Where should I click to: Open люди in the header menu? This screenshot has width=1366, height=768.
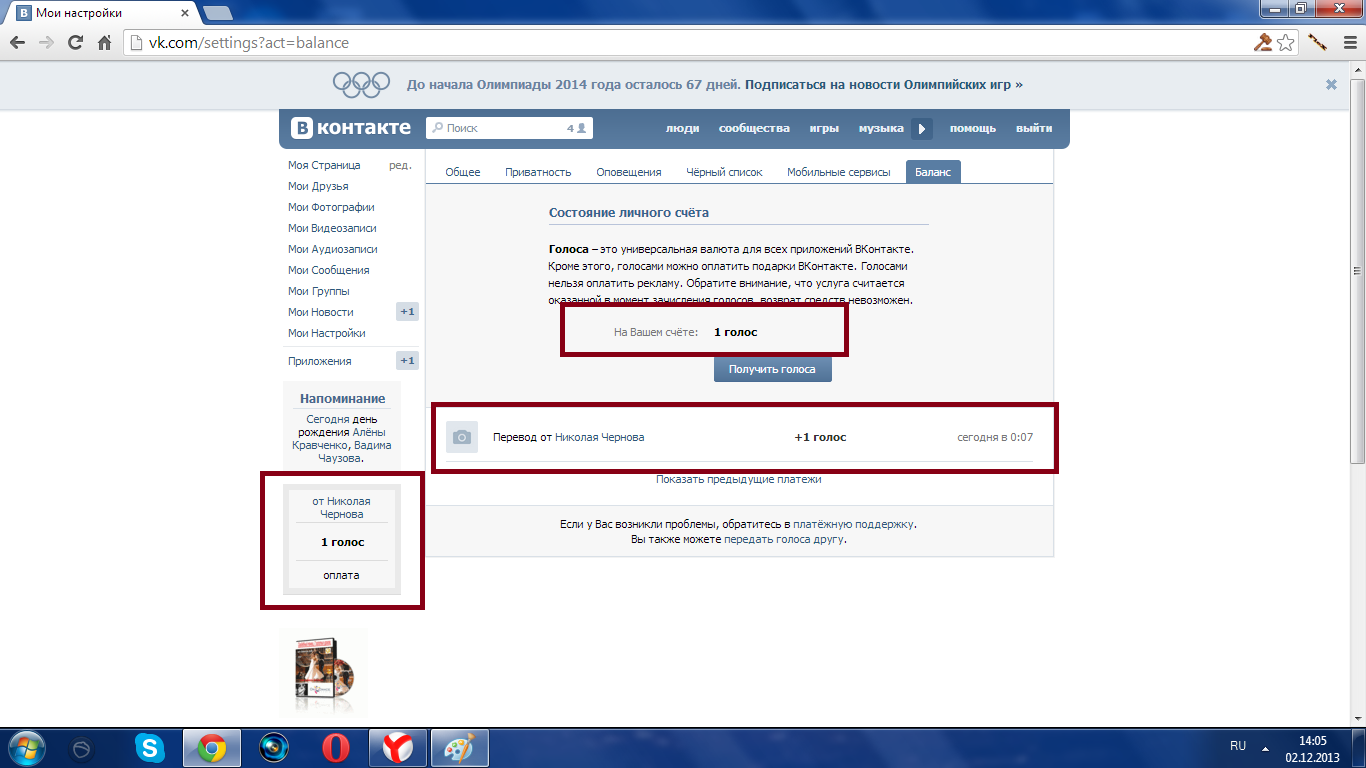(683, 128)
